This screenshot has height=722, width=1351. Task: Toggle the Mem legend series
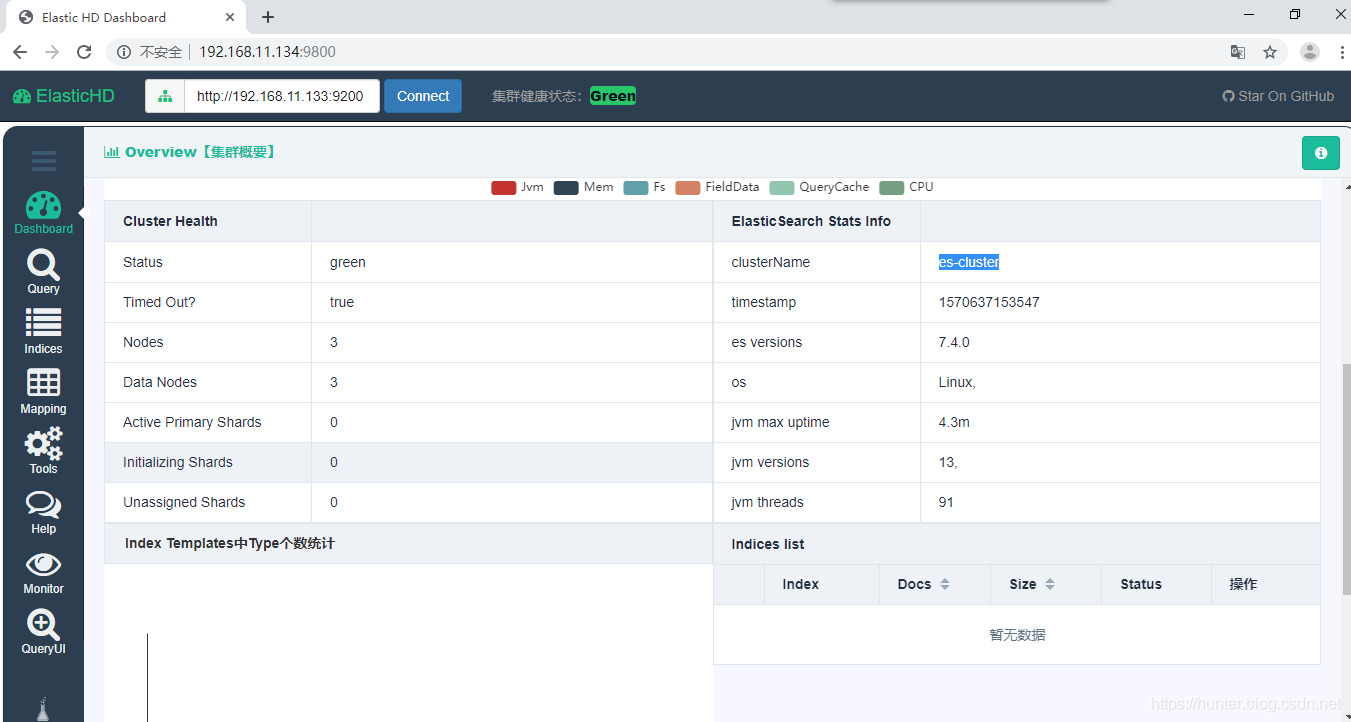tap(584, 187)
